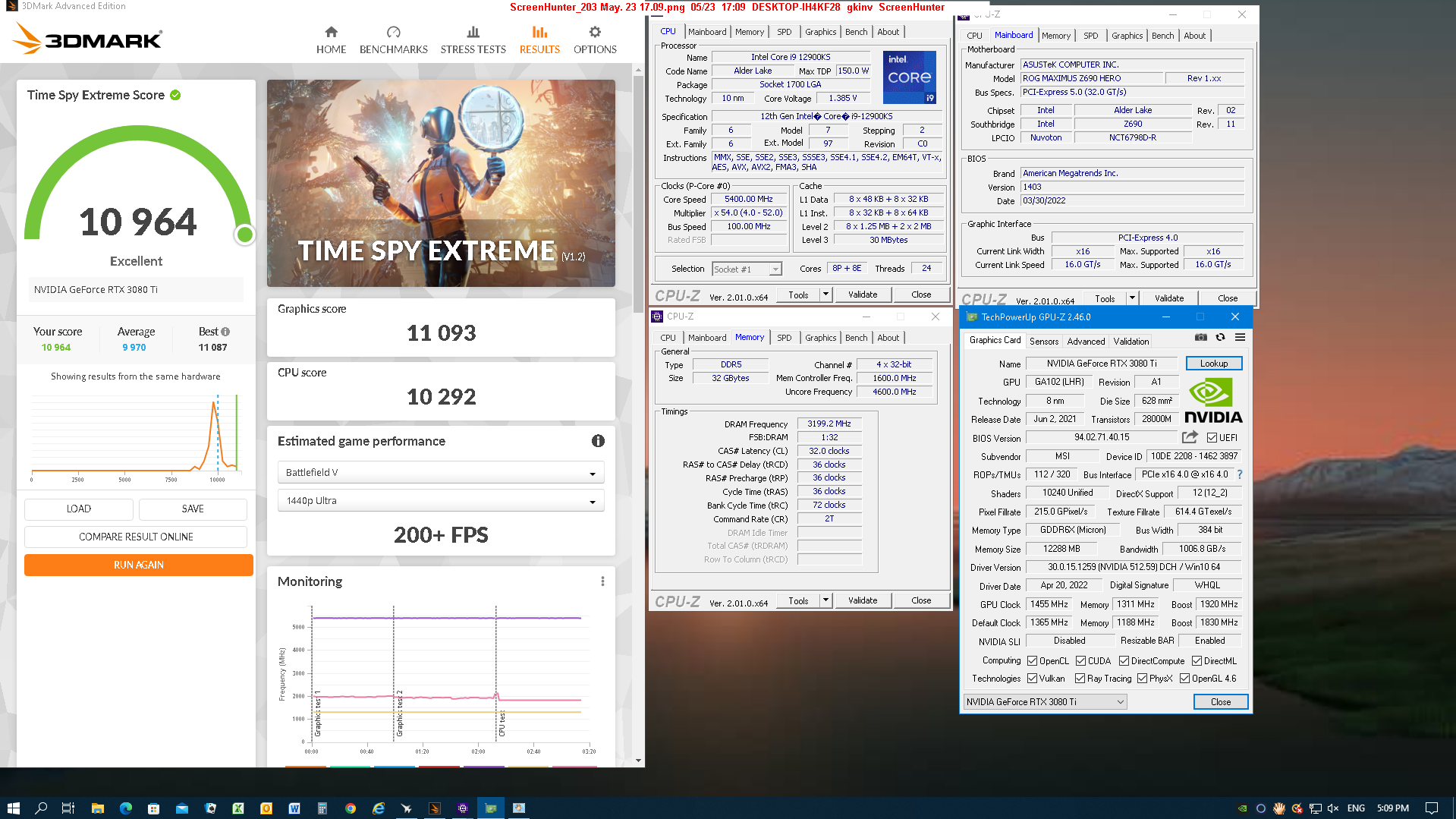Click the clock in system tray
This screenshot has height=819, width=1456.
[1393, 808]
